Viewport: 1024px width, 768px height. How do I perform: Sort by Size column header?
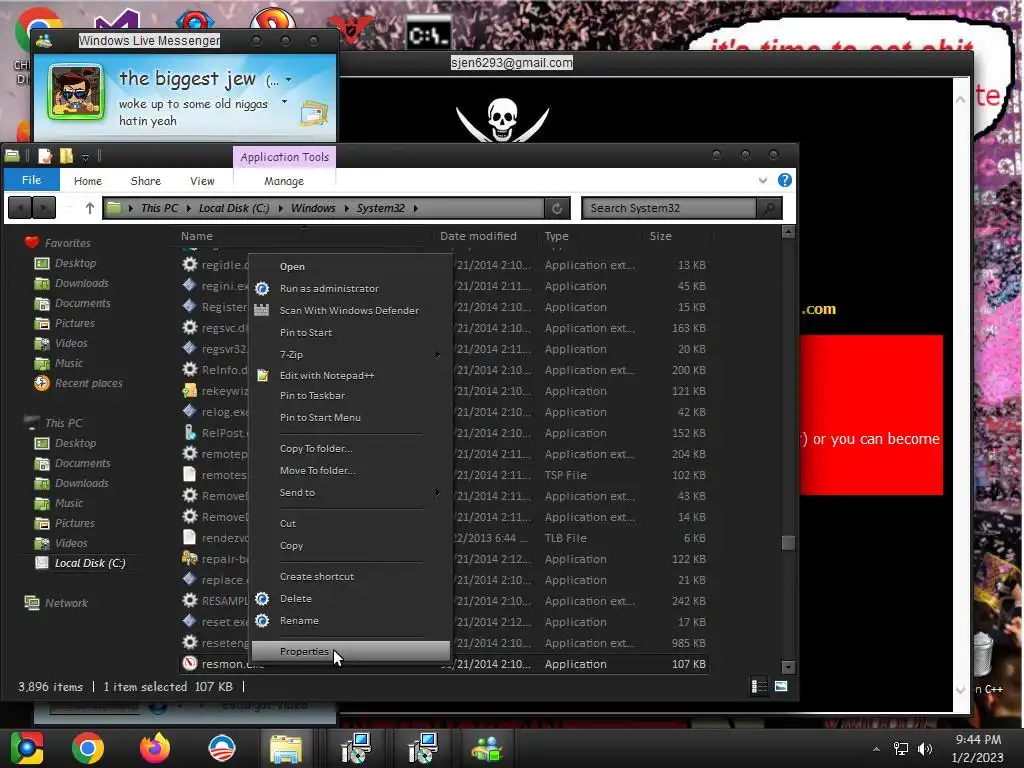click(660, 236)
